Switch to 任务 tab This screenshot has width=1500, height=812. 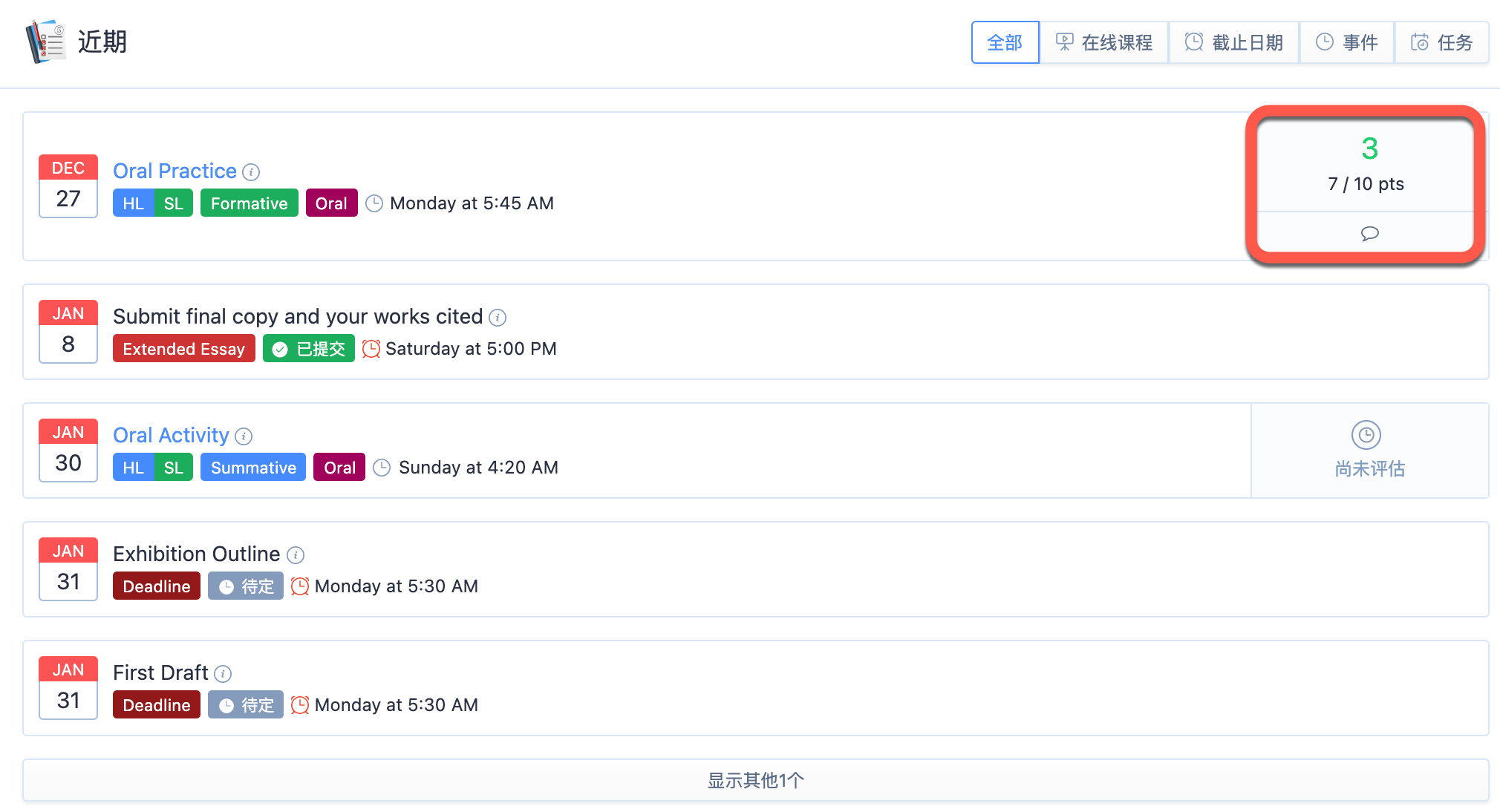pyautogui.click(x=1441, y=42)
